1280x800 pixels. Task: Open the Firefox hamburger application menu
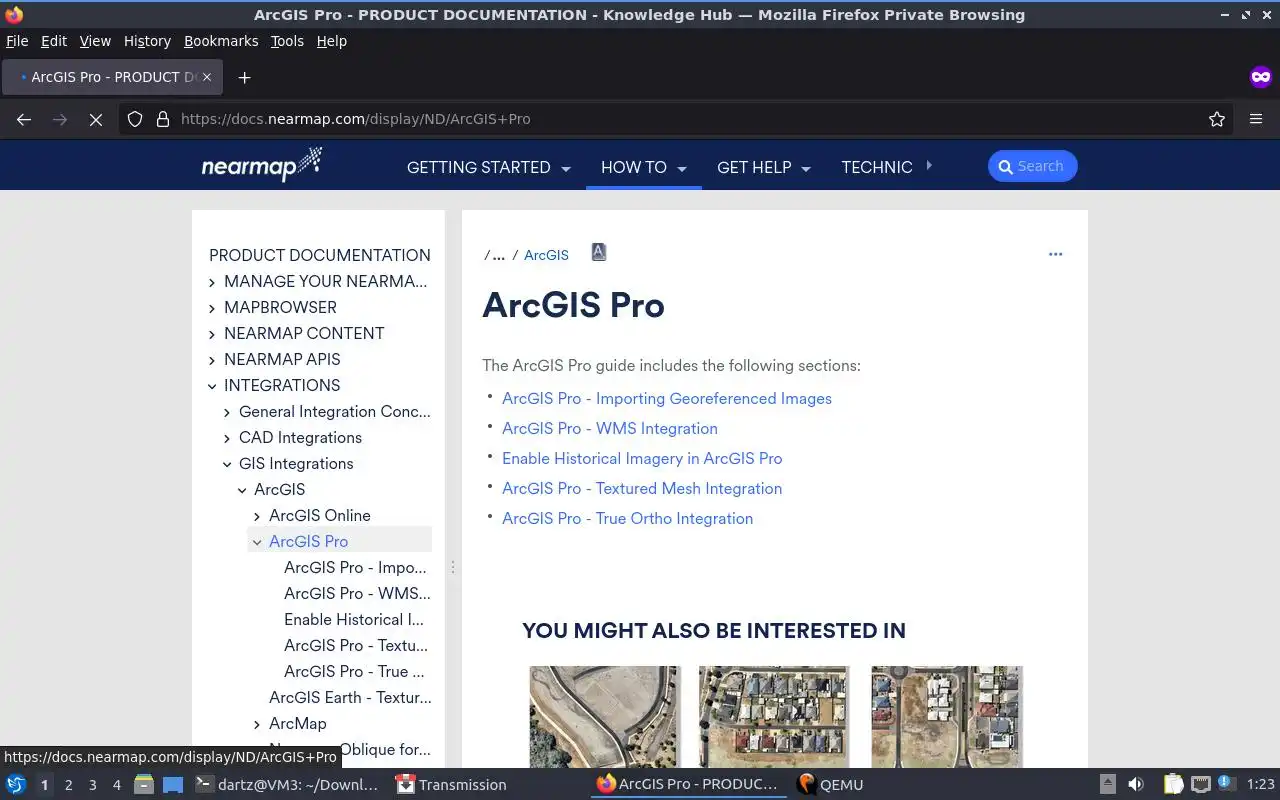click(x=1256, y=119)
